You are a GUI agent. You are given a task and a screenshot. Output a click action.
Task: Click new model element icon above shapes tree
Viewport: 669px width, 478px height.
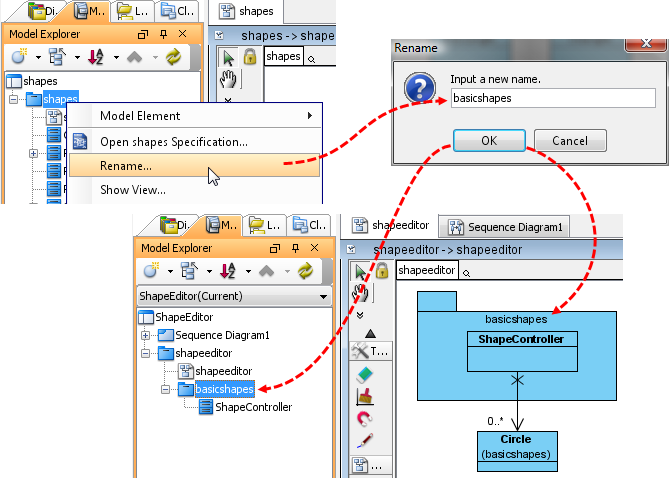point(19,56)
